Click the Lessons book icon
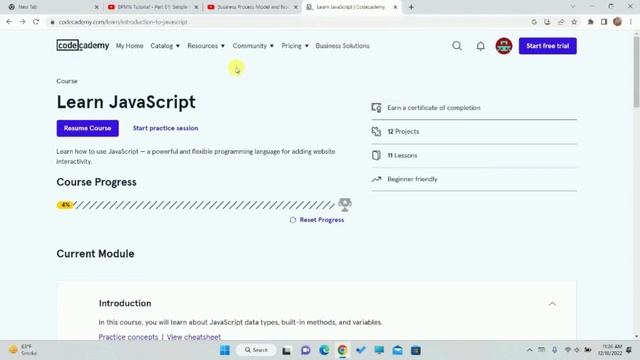 pyautogui.click(x=376, y=156)
